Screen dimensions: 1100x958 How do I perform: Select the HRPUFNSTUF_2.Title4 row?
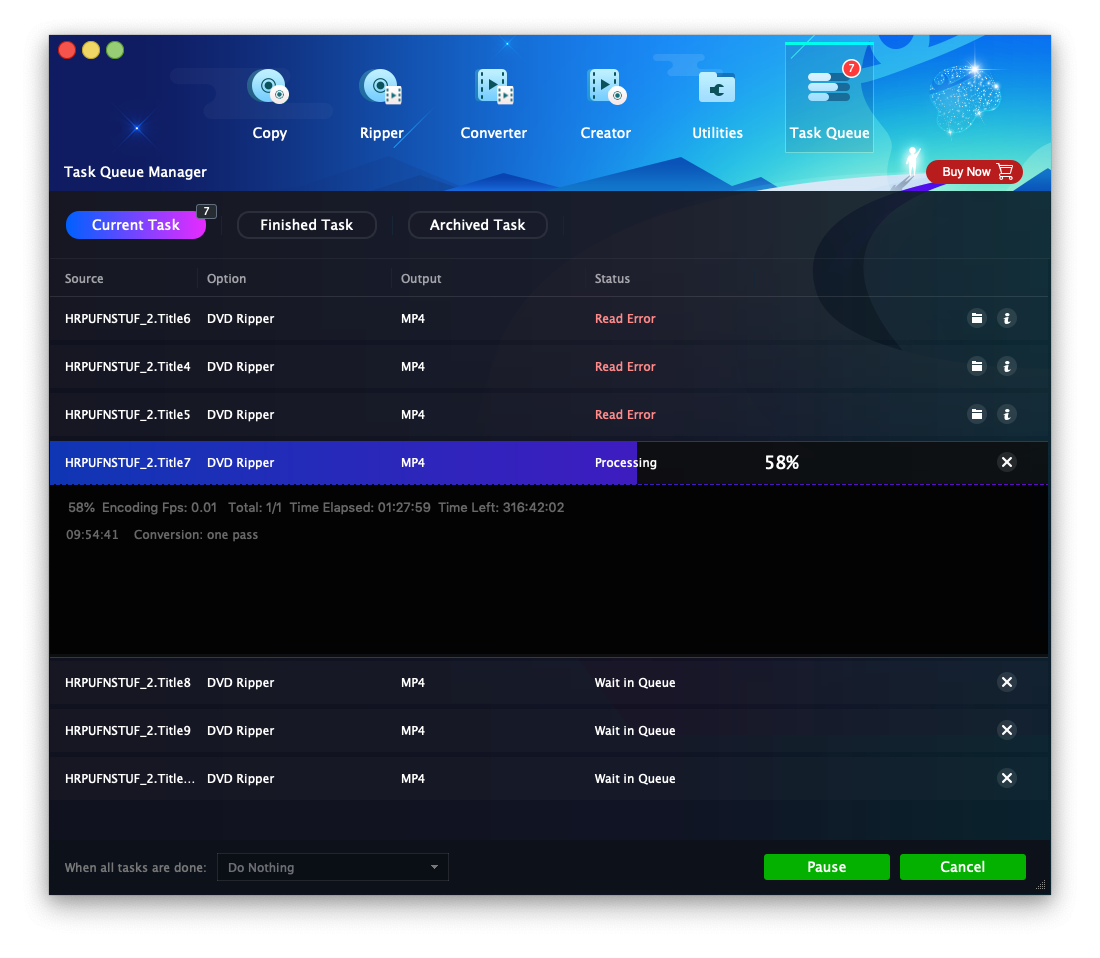pyautogui.click(x=549, y=366)
